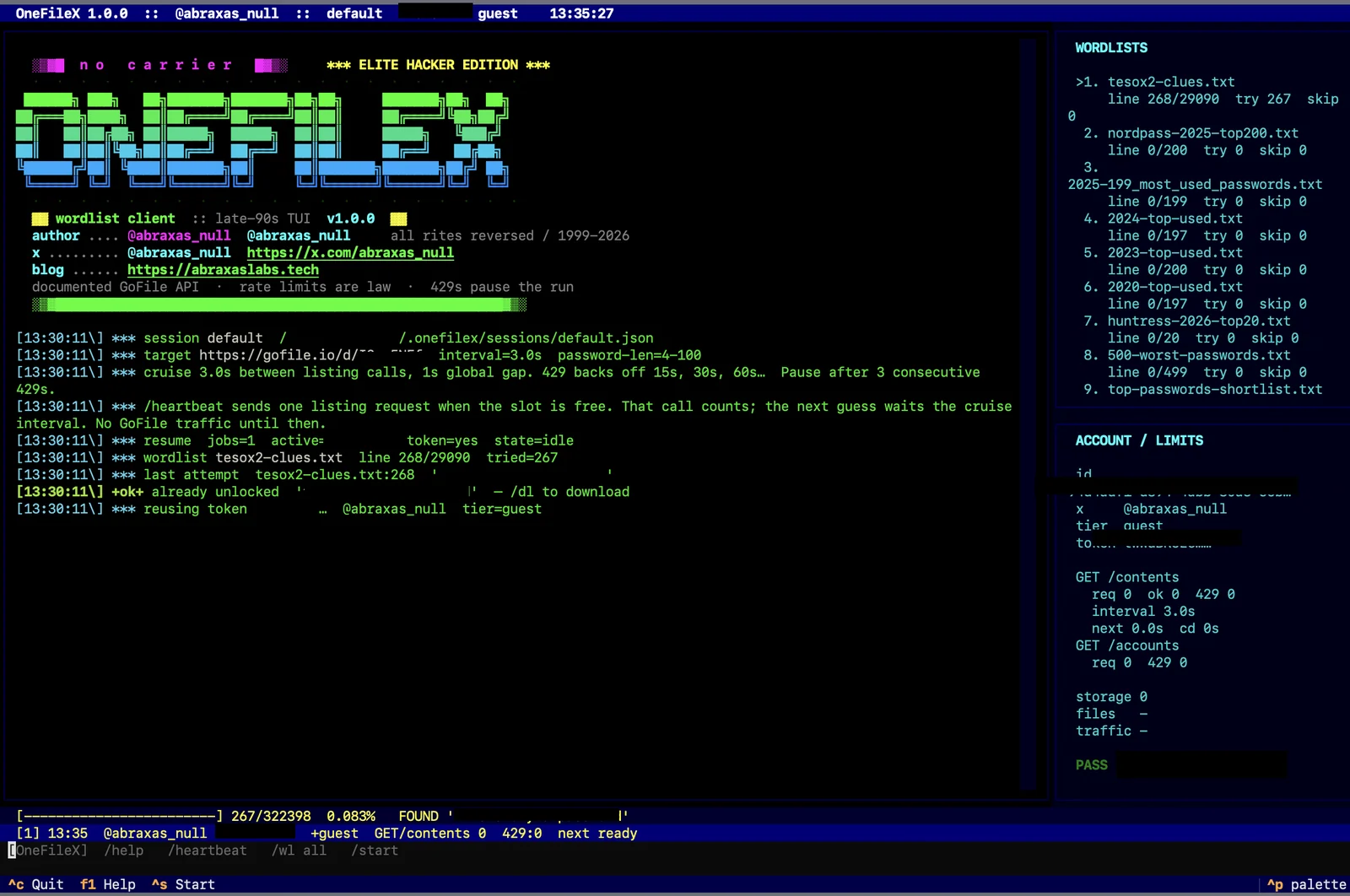Viewport: 1350px width, 896px height.
Task: Click the 267/322398 progress bar
Action: 120,817
